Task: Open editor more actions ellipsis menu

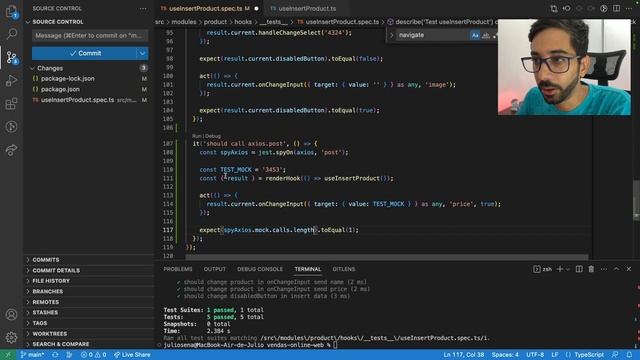Action: point(629,8)
